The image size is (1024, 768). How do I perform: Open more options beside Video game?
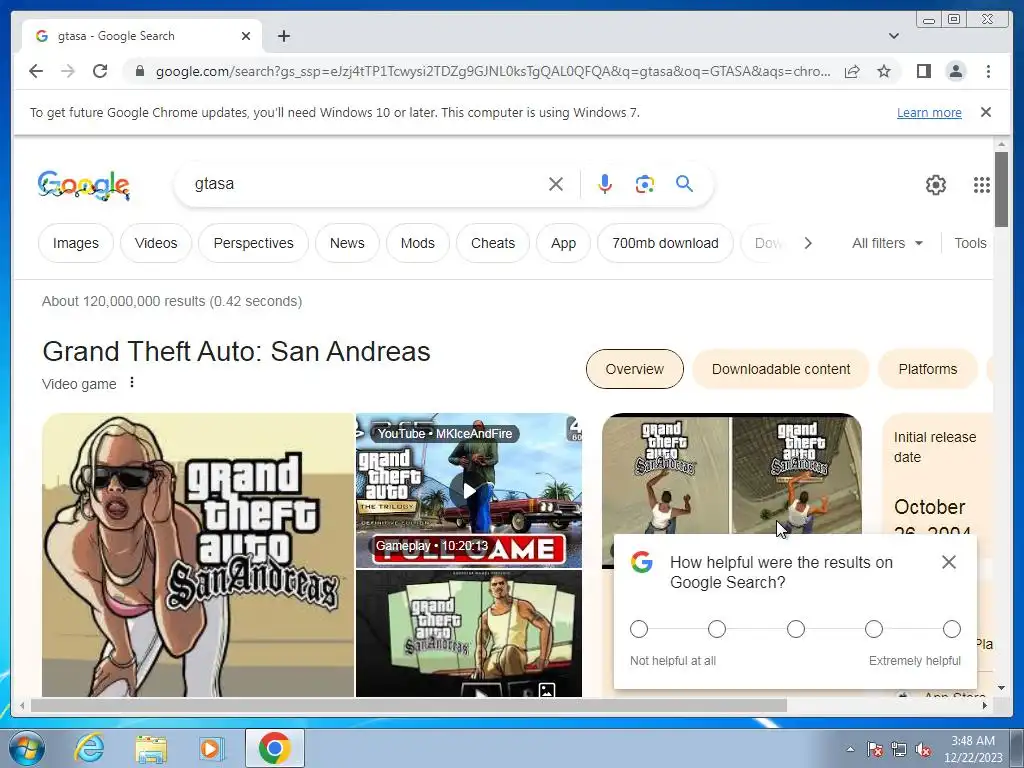[132, 383]
